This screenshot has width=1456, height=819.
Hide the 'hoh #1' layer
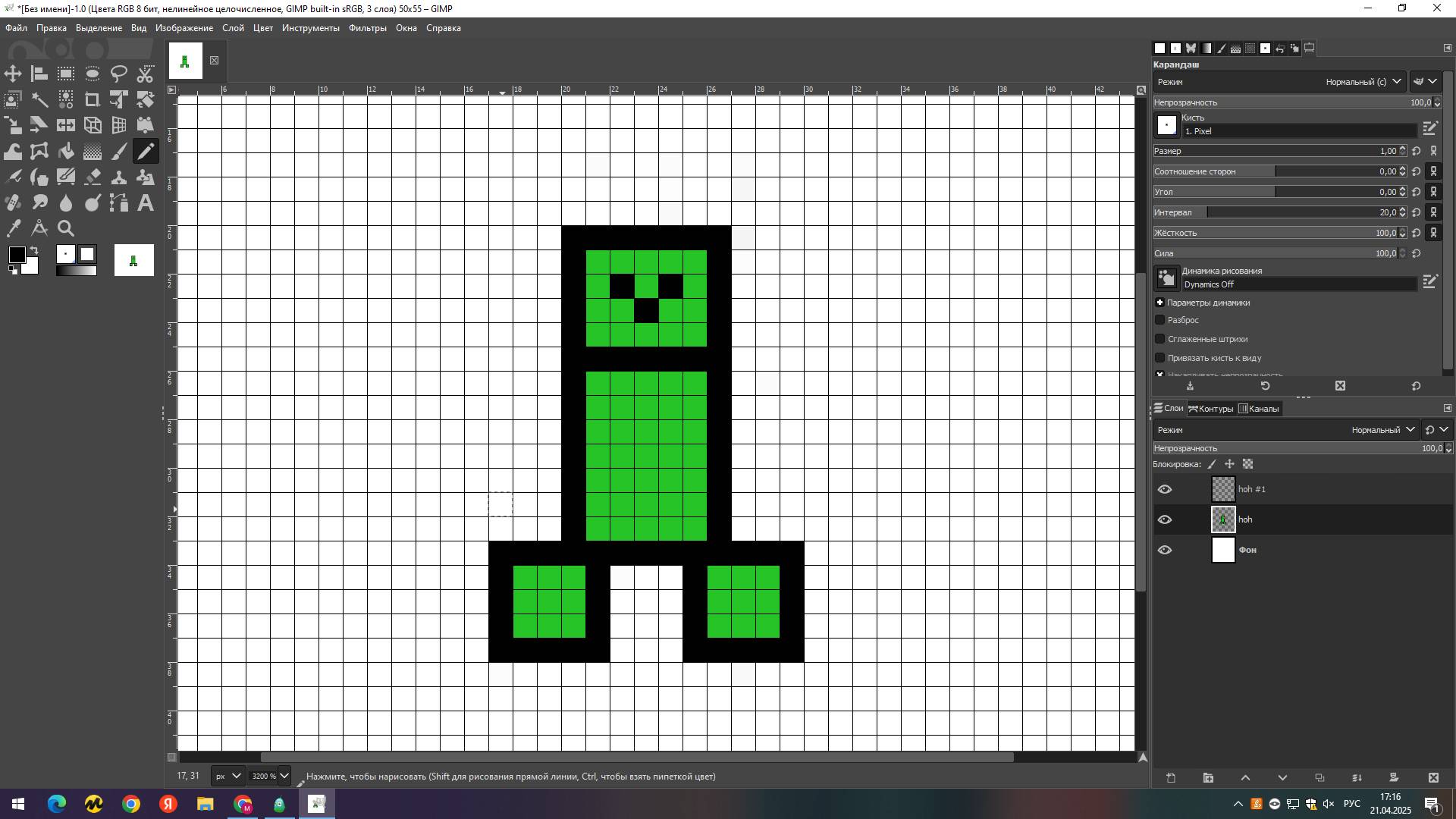[x=1165, y=489]
